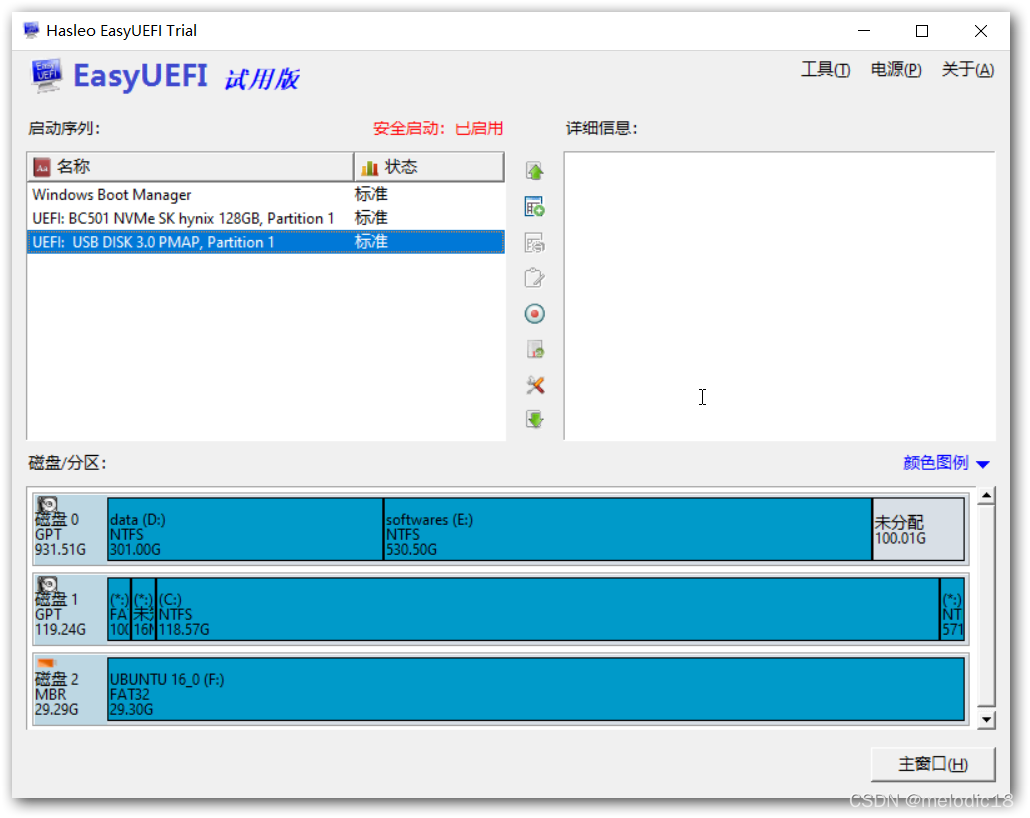
Task: Move the selected boot entry up
Action: pos(535,170)
